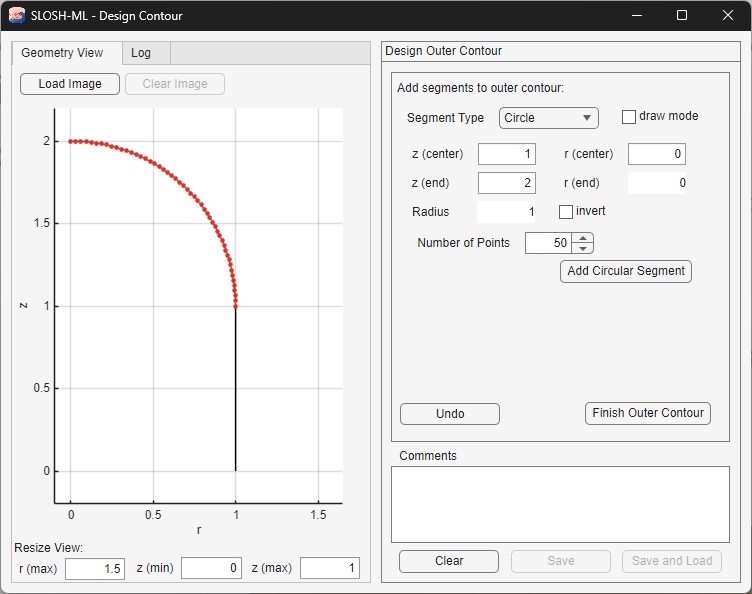Click the 'Design Outer Contour' panel title
This screenshot has height=594, width=752.
click(443, 51)
